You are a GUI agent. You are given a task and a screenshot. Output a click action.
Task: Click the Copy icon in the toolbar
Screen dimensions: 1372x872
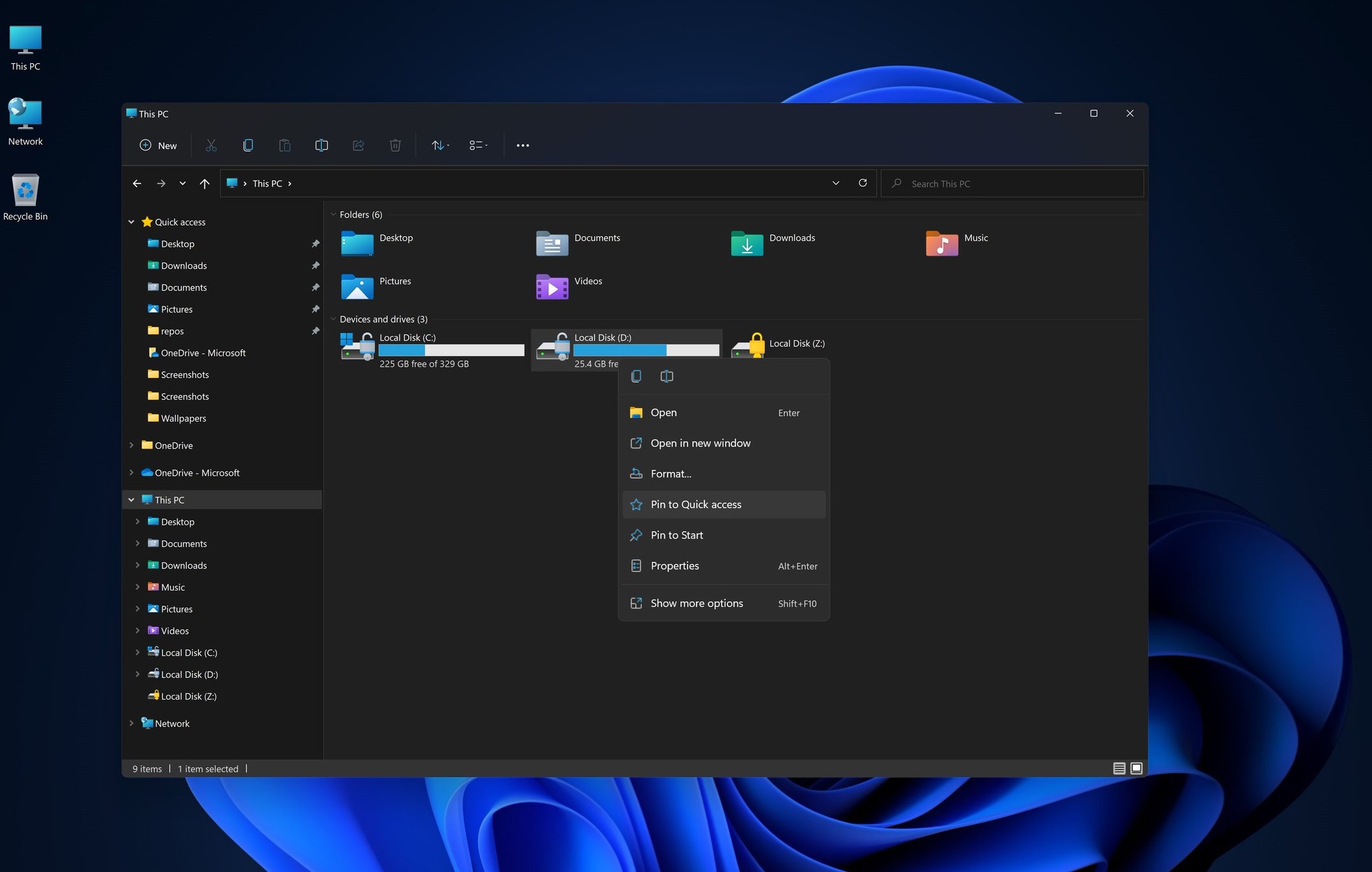click(x=247, y=145)
